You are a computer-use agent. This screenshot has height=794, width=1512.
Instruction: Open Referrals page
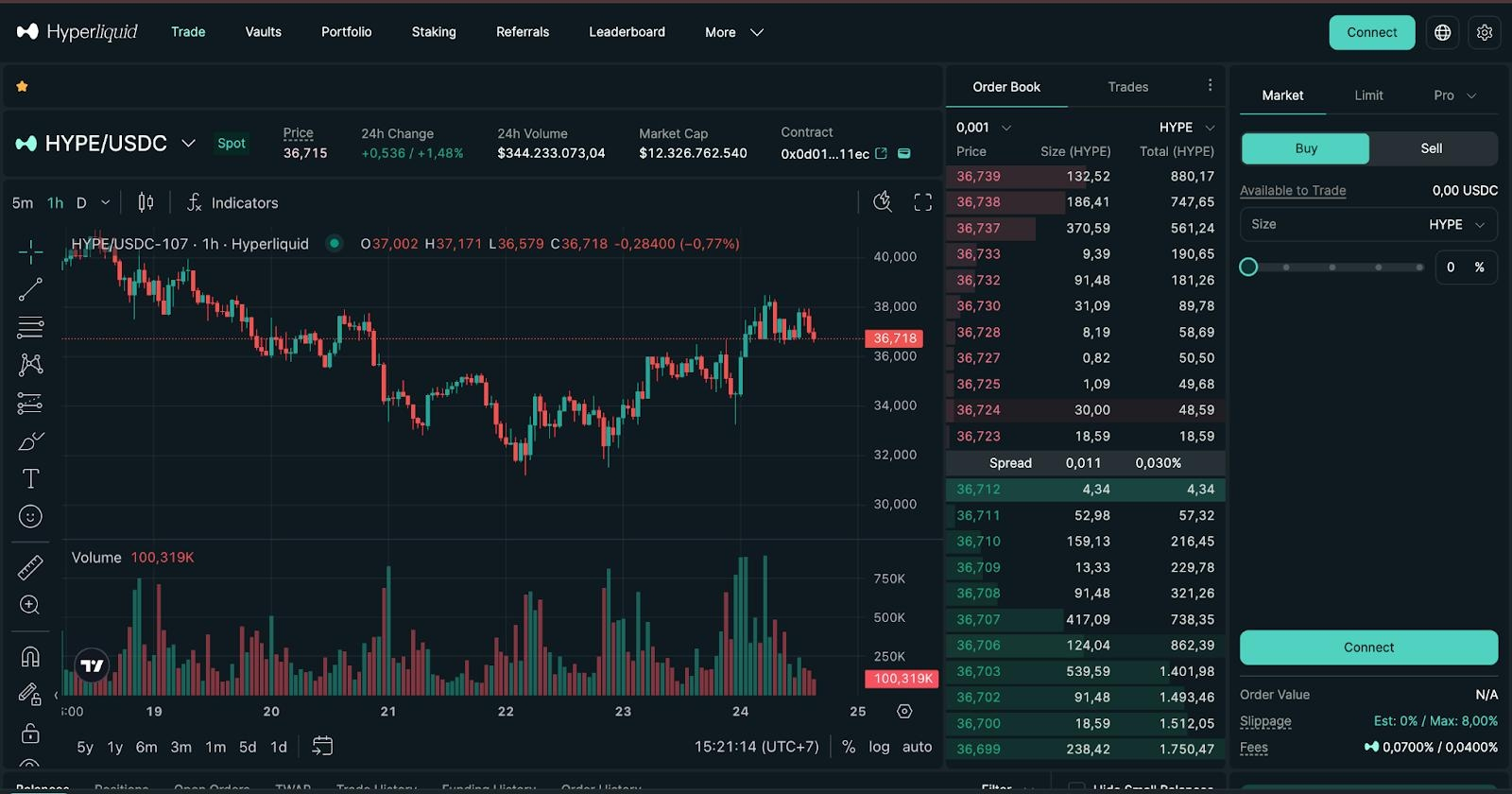(523, 32)
